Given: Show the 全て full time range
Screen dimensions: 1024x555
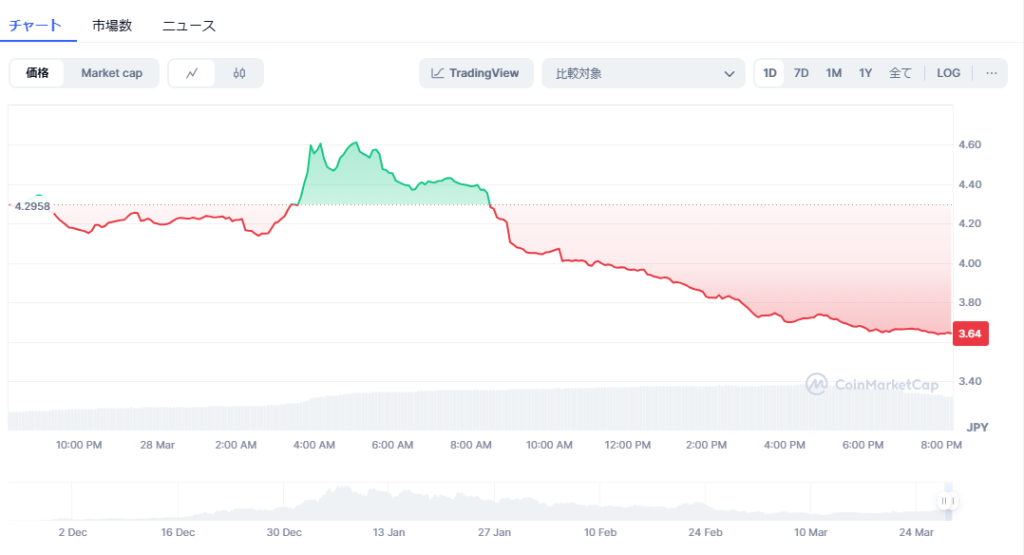Looking at the screenshot, I should pos(900,73).
